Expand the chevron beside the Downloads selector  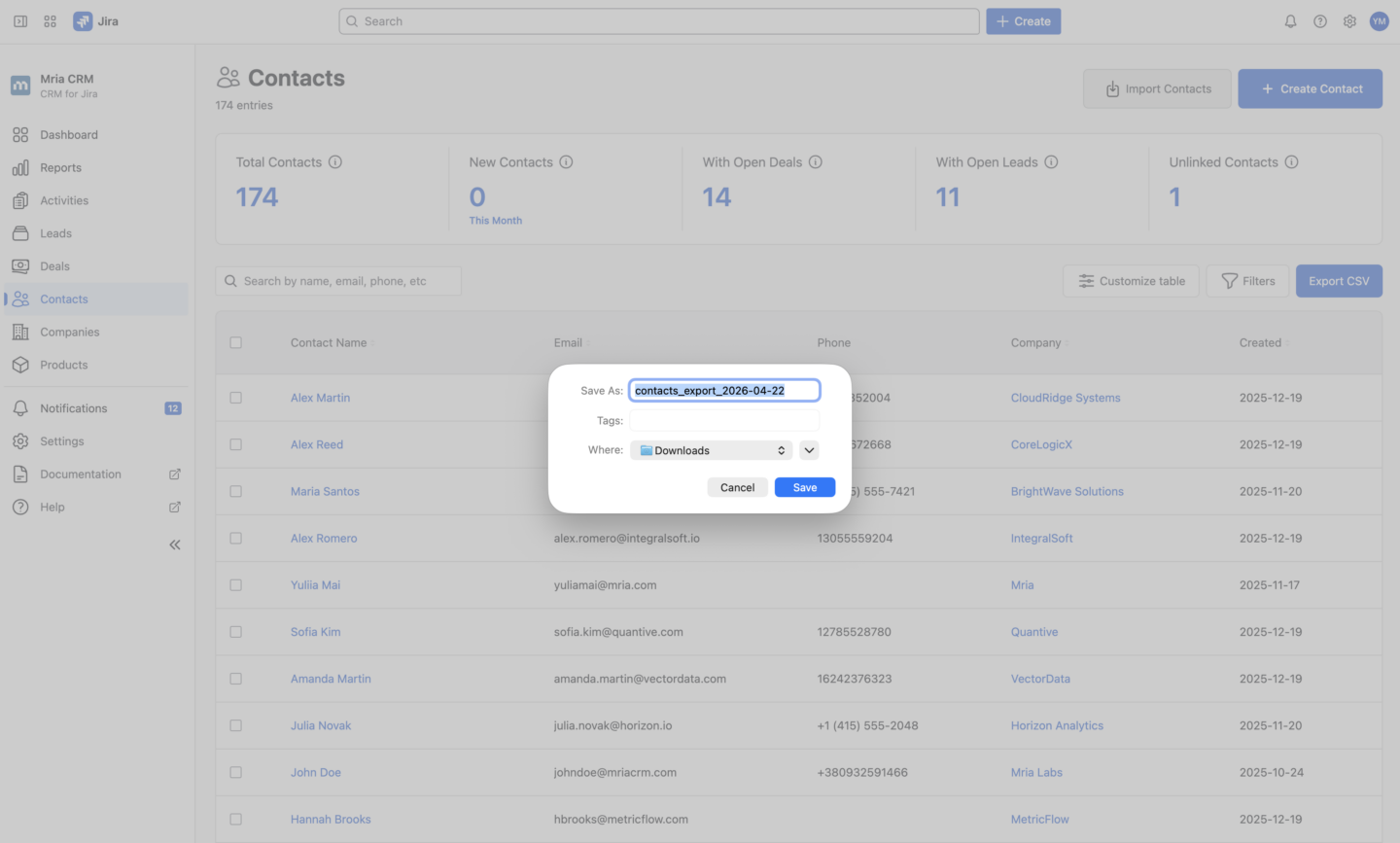coord(809,449)
